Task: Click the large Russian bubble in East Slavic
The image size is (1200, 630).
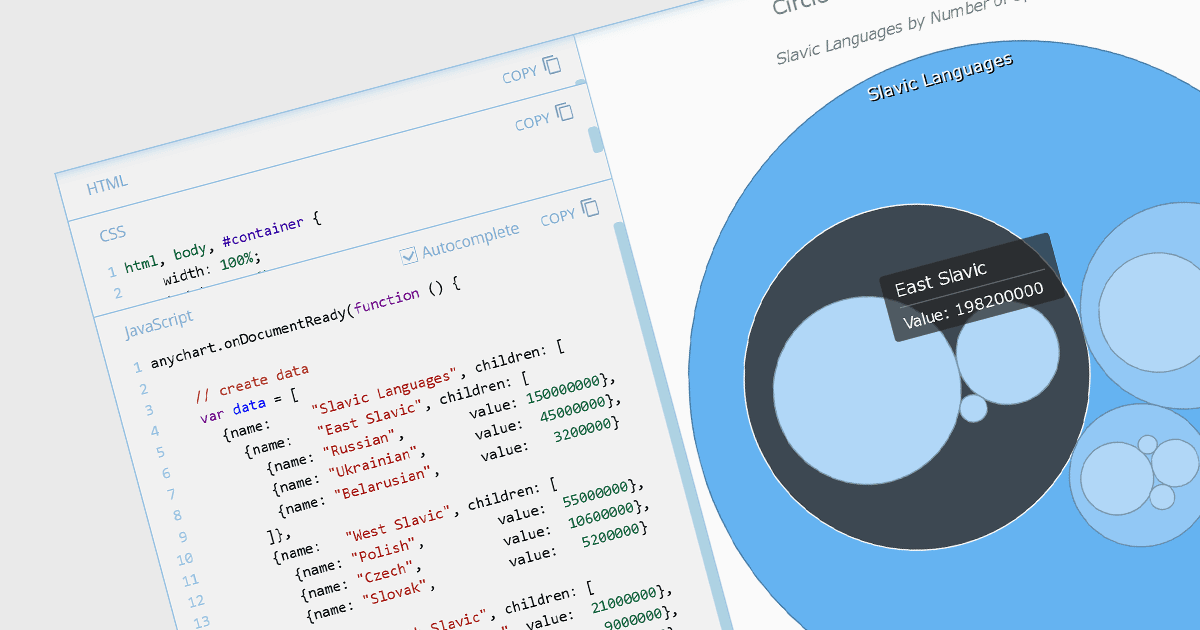Action: click(x=867, y=389)
